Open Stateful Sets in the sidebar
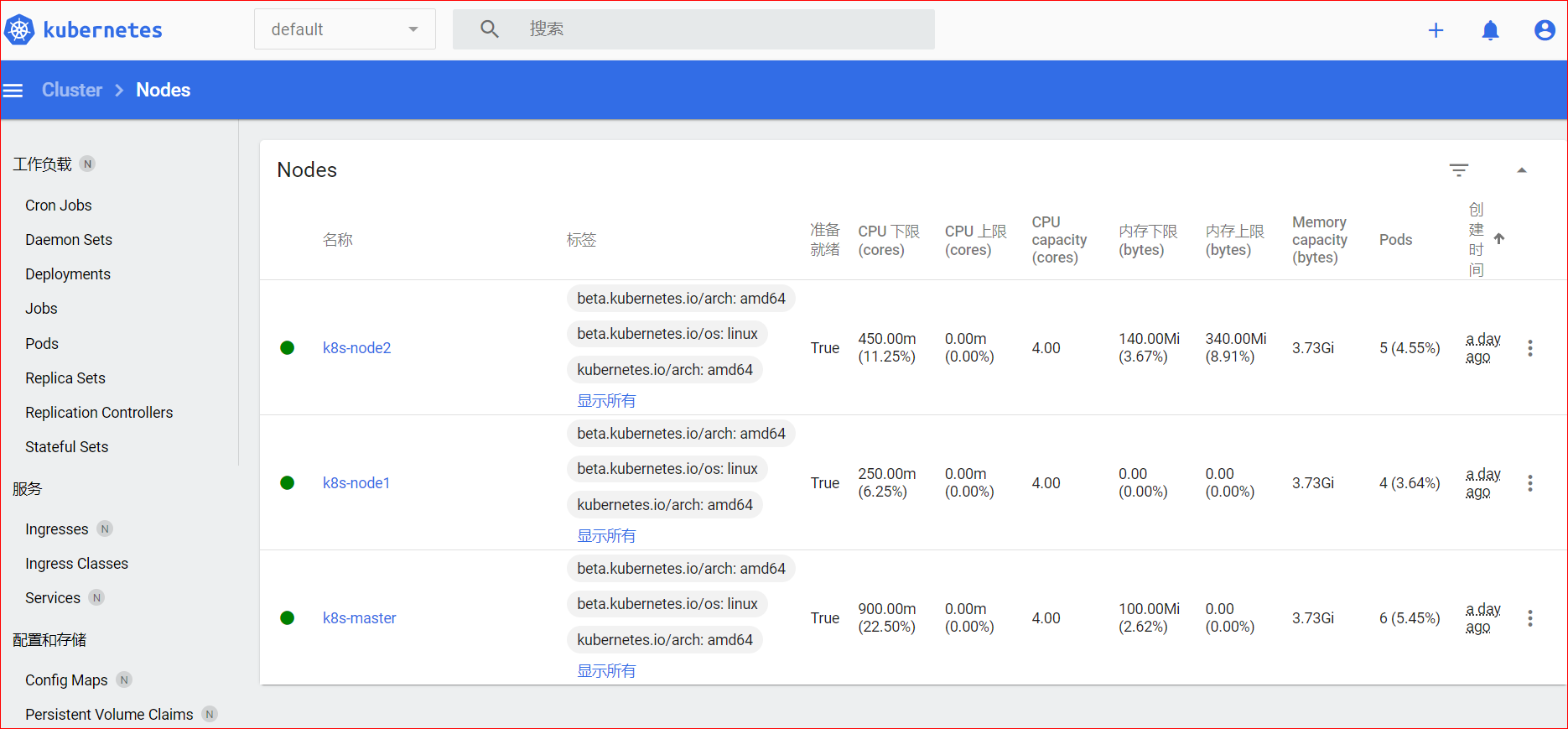This screenshot has height=729, width=1568. pos(67,447)
